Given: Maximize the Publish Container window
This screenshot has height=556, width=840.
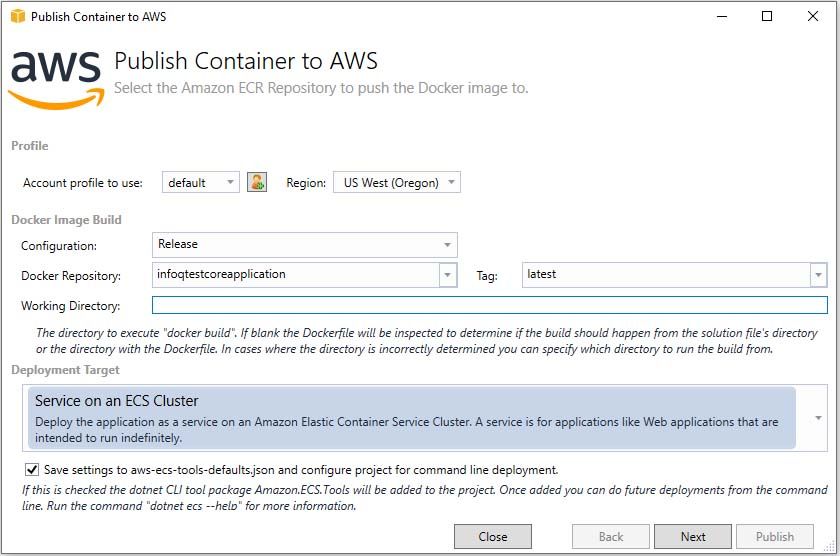Looking at the screenshot, I should [767, 16].
